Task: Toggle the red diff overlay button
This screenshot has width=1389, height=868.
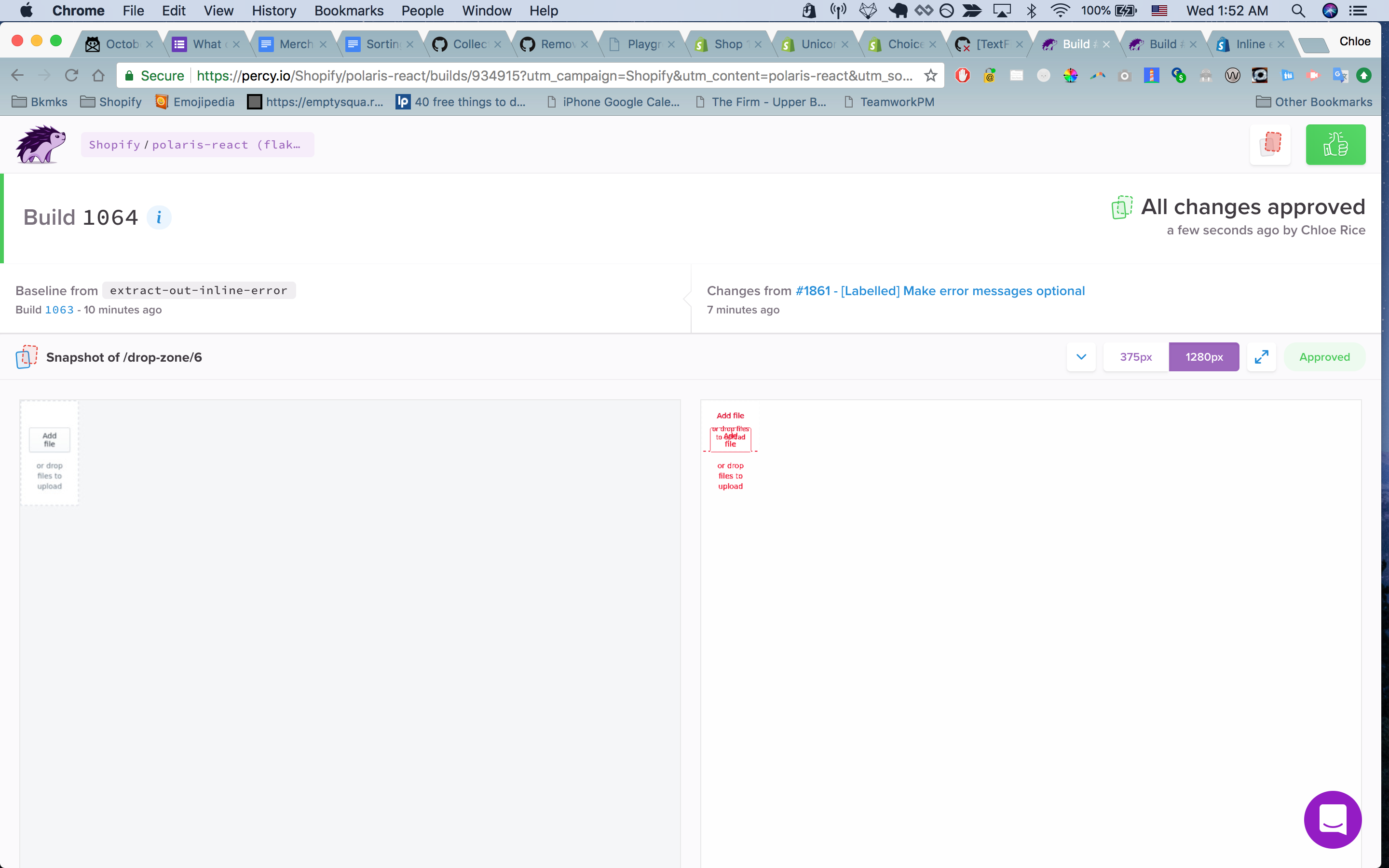Action: (1270, 145)
